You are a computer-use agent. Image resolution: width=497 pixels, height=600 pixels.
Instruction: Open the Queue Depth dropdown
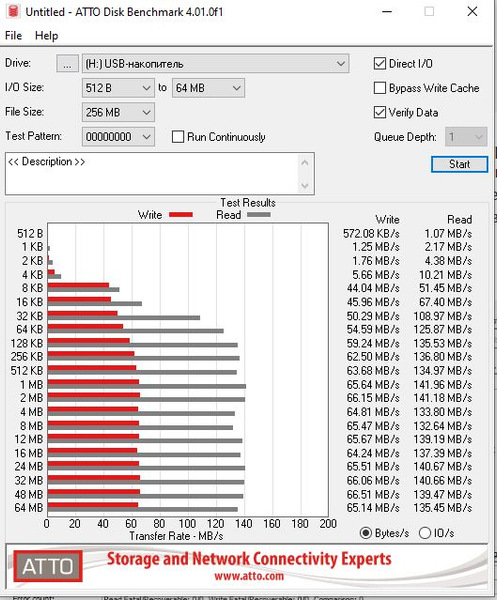tap(466, 137)
